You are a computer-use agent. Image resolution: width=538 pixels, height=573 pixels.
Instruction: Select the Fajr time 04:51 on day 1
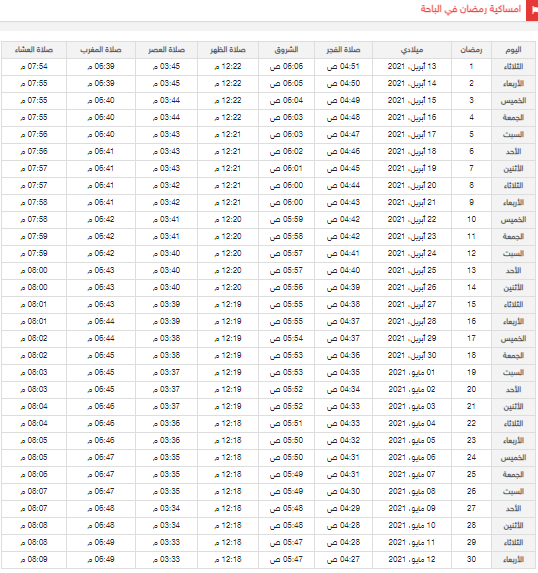(343, 67)
